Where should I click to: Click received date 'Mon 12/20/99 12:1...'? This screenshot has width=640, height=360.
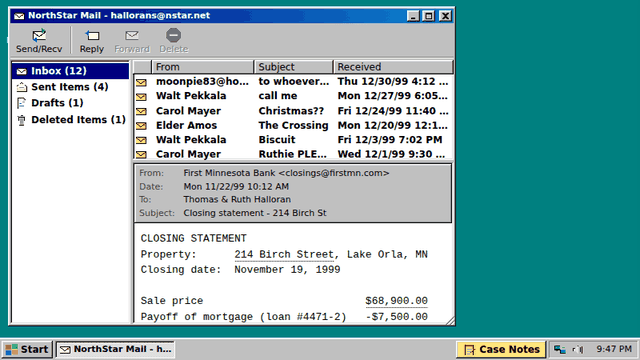[x=393, y=125]
